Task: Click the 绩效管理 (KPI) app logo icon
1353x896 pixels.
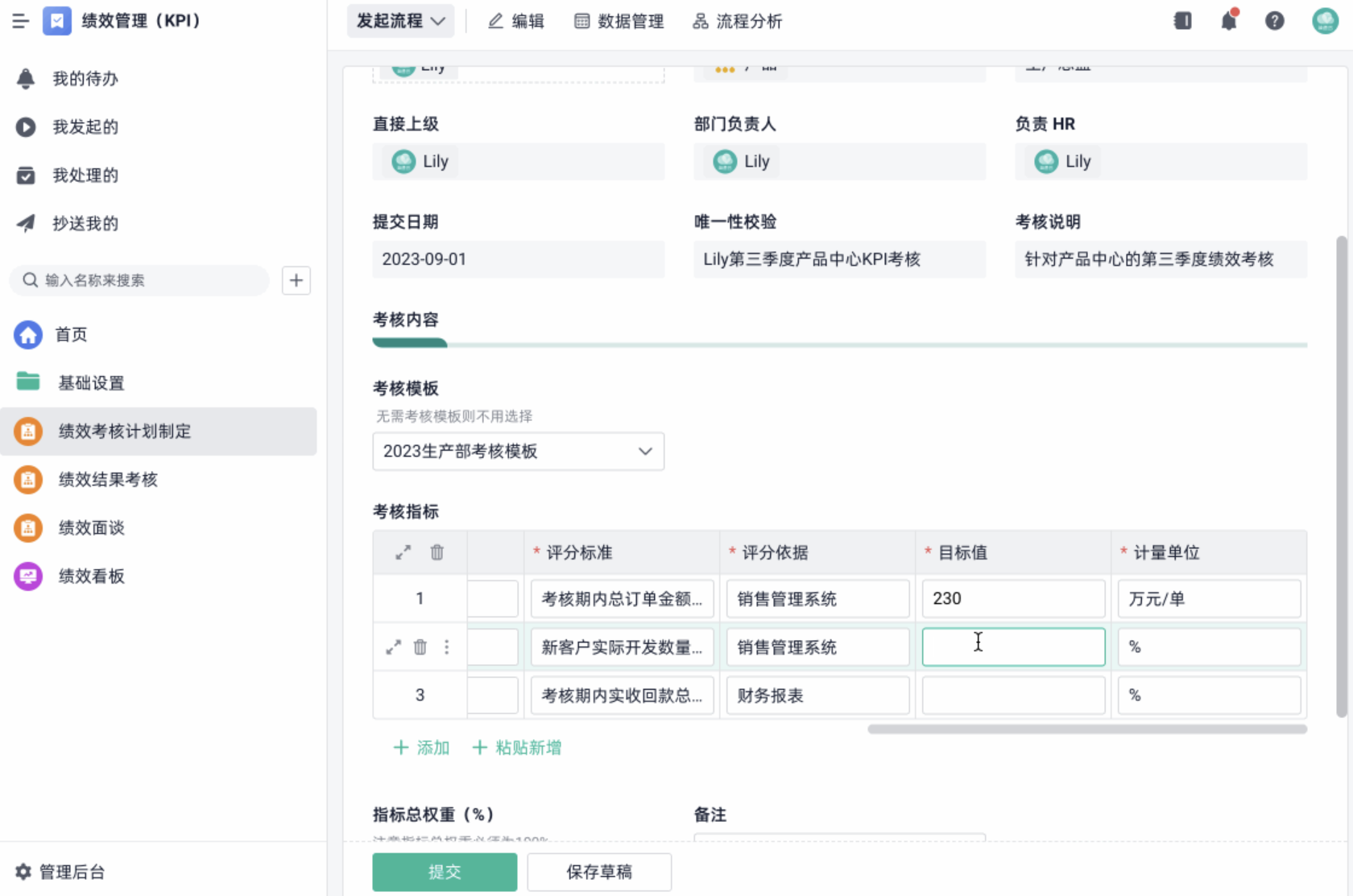Action: pos(56,21)
